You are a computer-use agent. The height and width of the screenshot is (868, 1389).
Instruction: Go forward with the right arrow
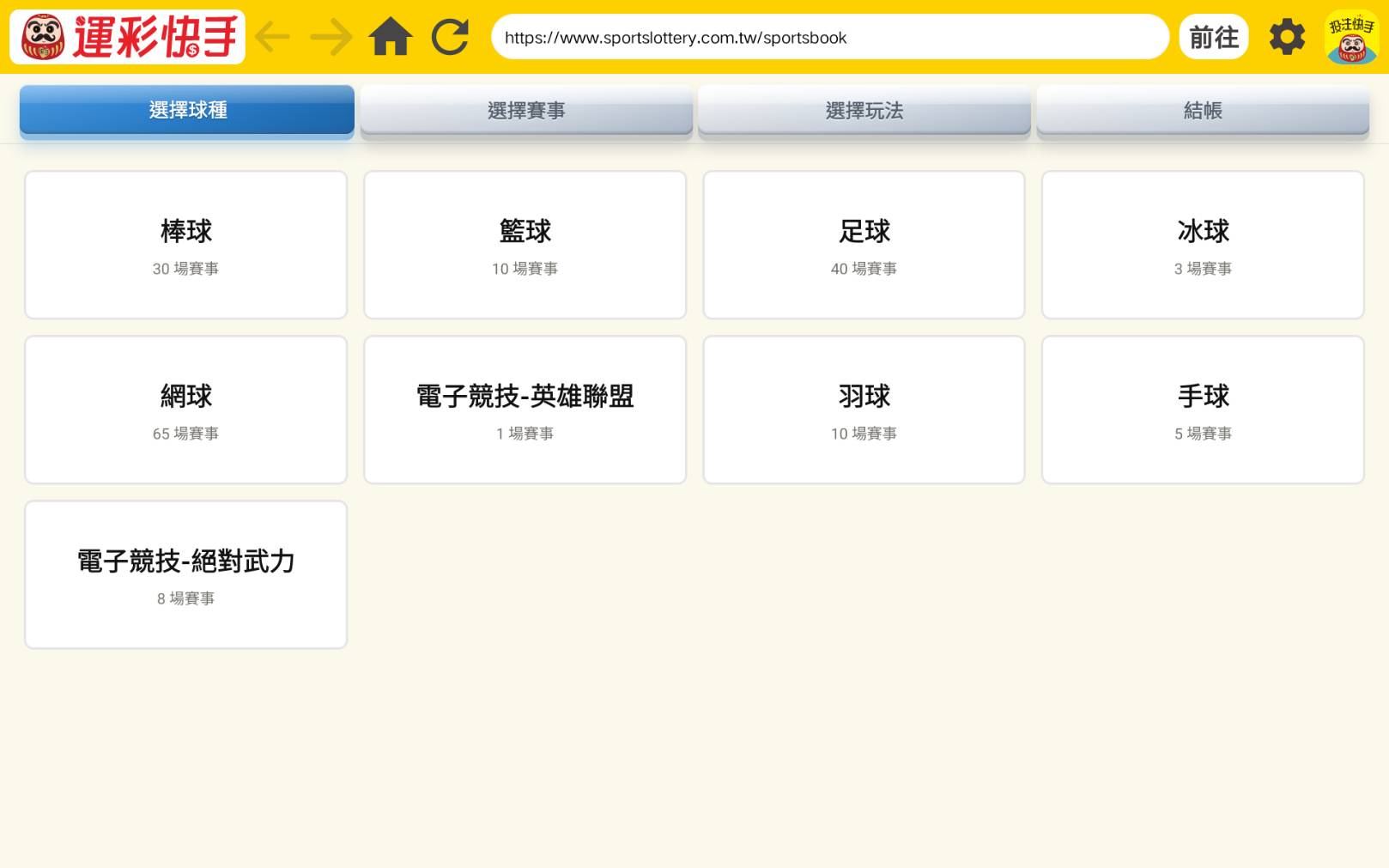pos(331,37)
